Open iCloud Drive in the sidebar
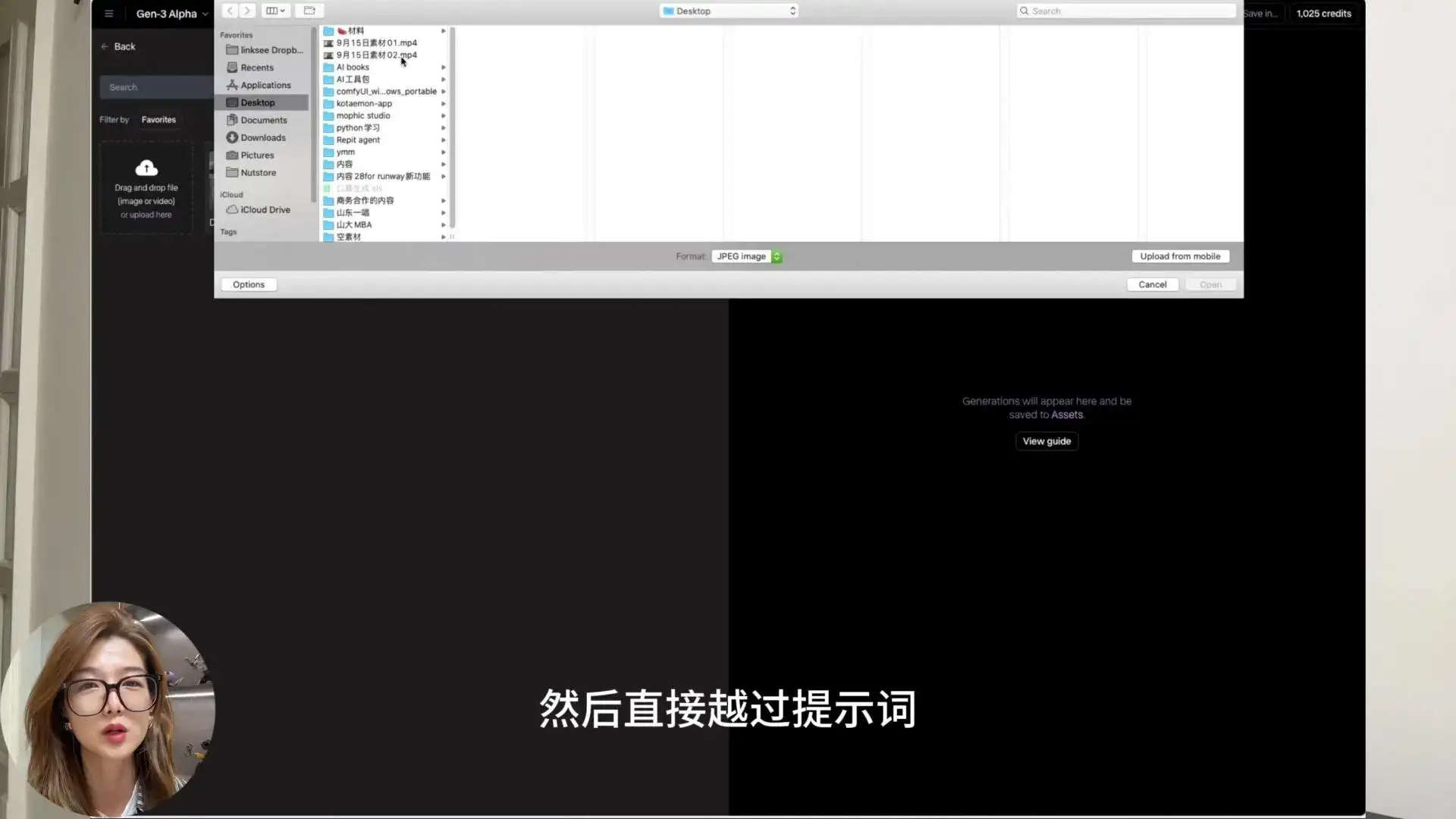The height and width of the screenshot is (819, 1456). 264,209
